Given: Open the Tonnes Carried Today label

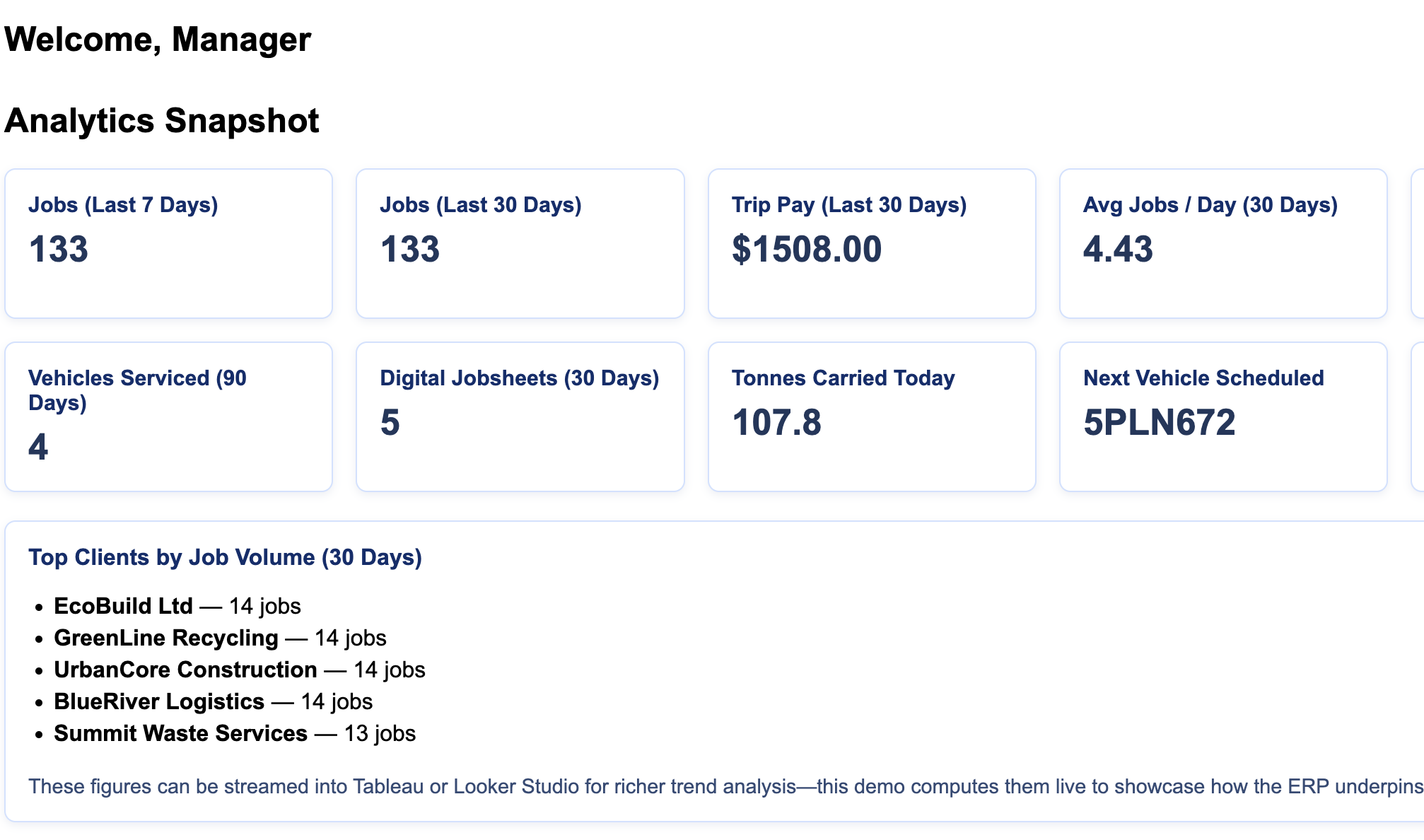Looking at the screenshot, I should click(x=843, y=378).
